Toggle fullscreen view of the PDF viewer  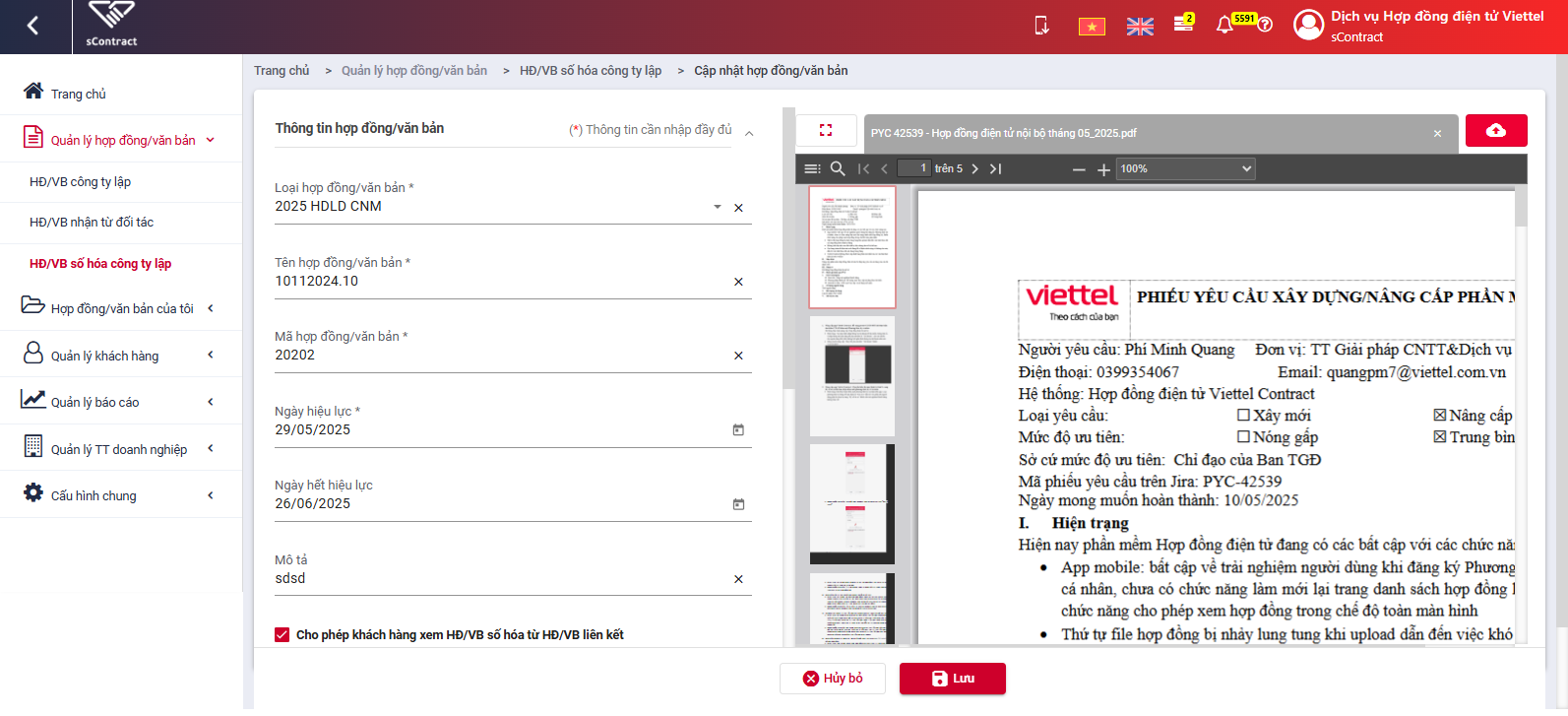tap(826, 130)
